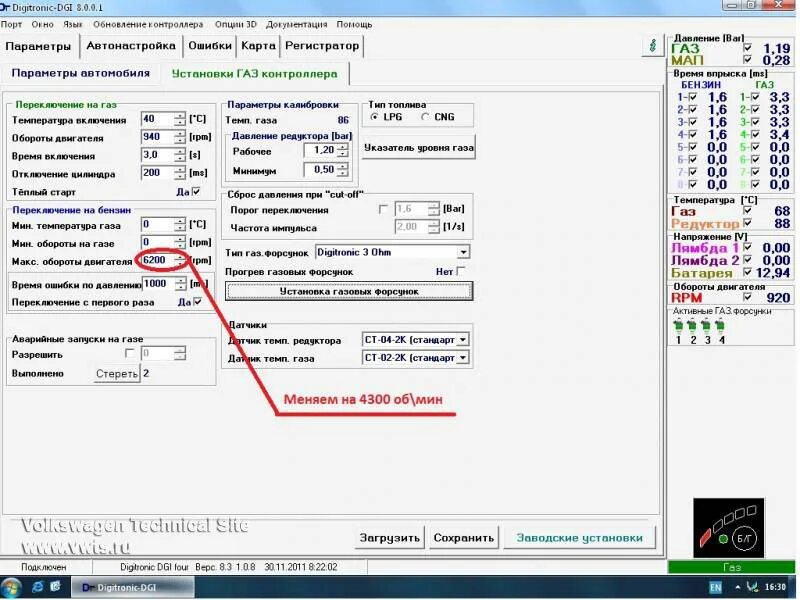The width and height of the screenshot is (800, 600).
Task: Adjust Рабочее pressure 1,20 spinner
Action: [342, 151]
